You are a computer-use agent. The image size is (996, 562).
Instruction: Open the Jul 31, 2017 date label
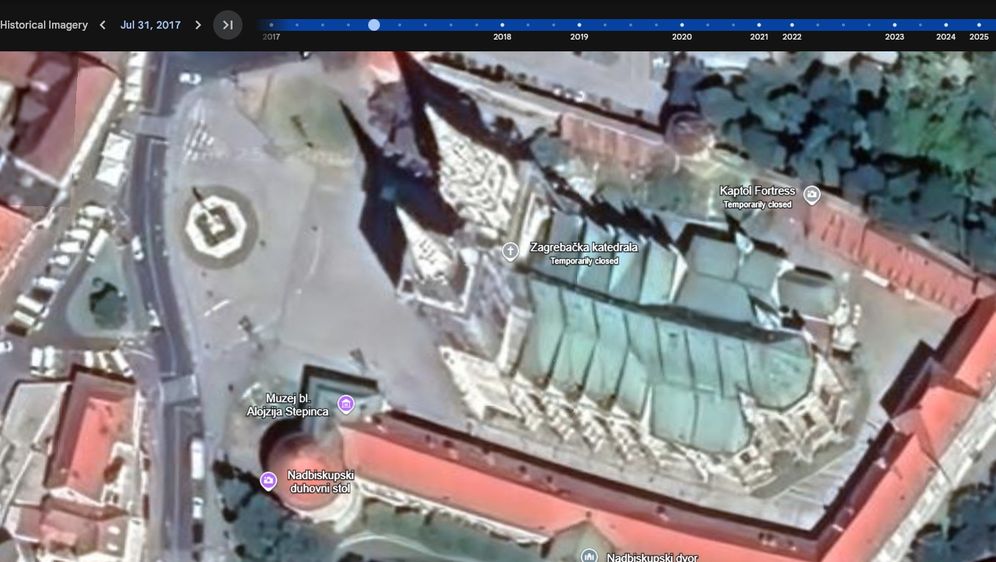pos(151,25)
